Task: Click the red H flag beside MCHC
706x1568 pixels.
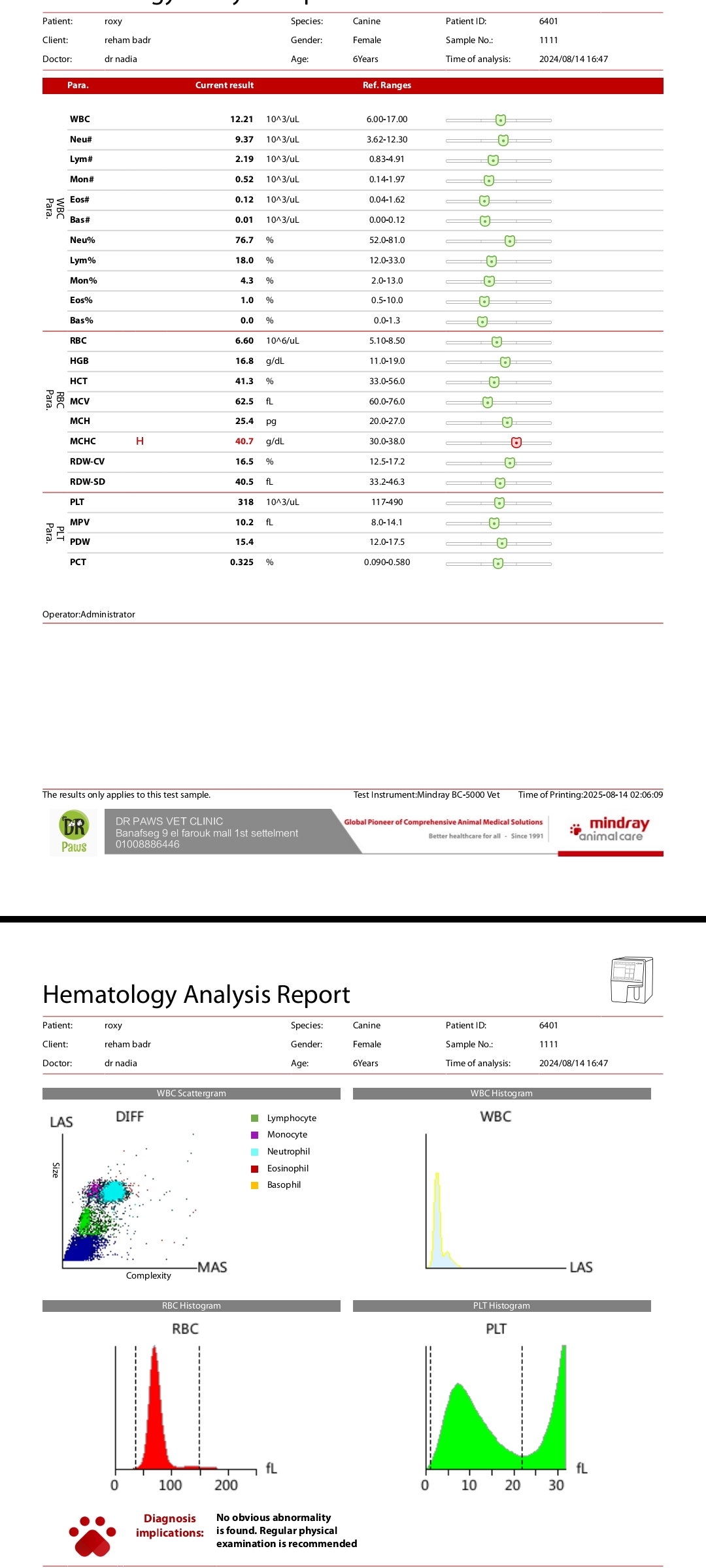Action: (x=140, y=442)
